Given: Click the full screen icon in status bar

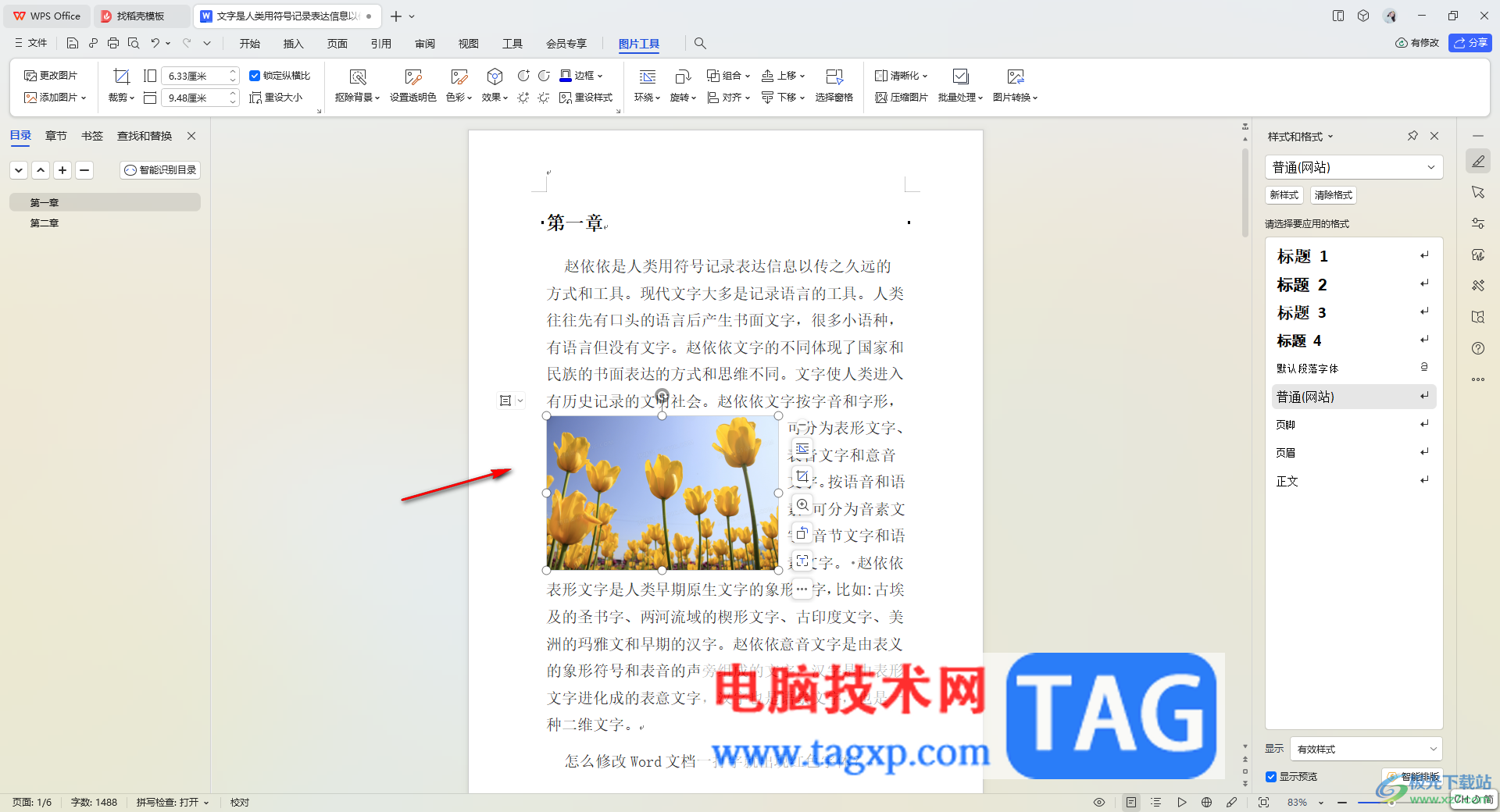Looking at the screenshot, I should (x=1263, y=802).
